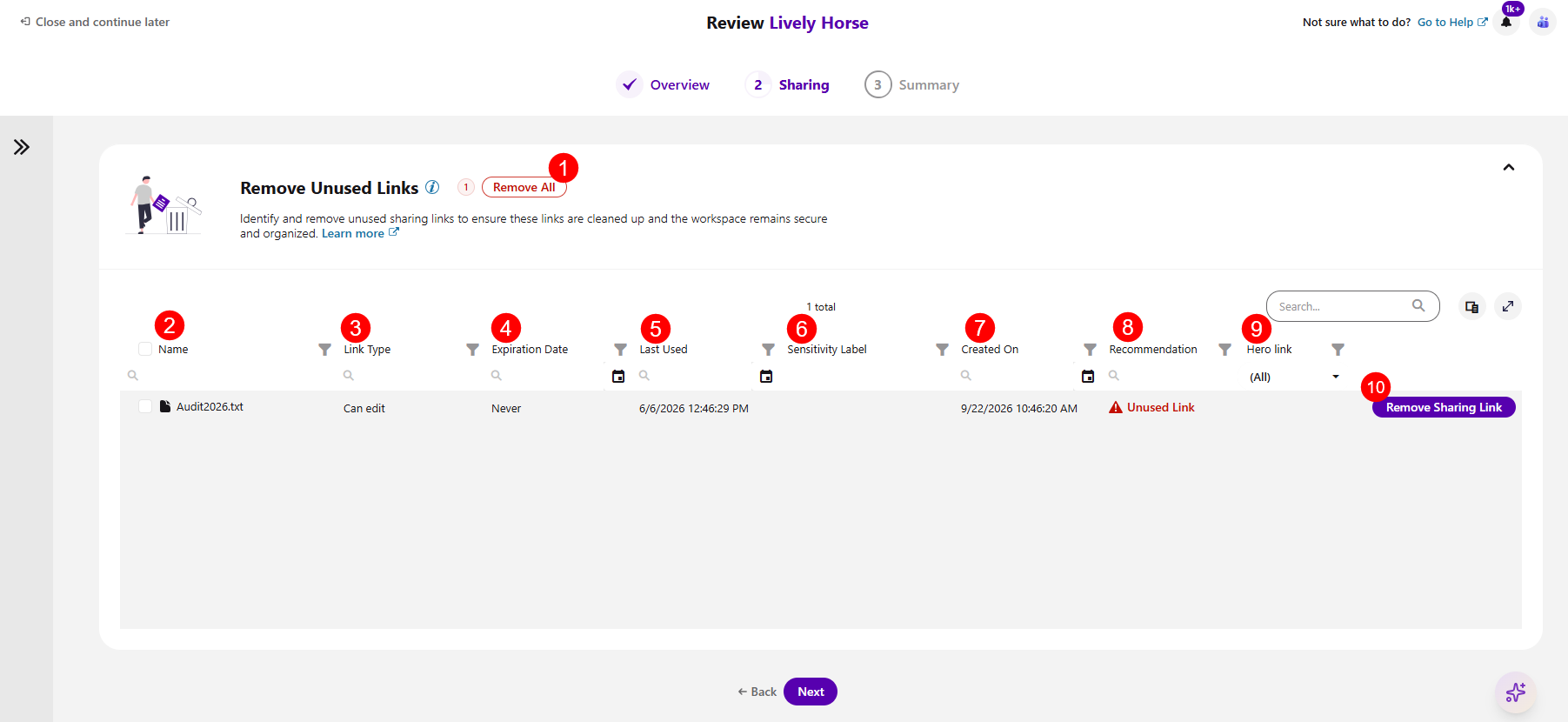1568x722 pixels.
Task: Sort by the Hero link column header
Action: pyautogui.click(x=1269, y=349)
